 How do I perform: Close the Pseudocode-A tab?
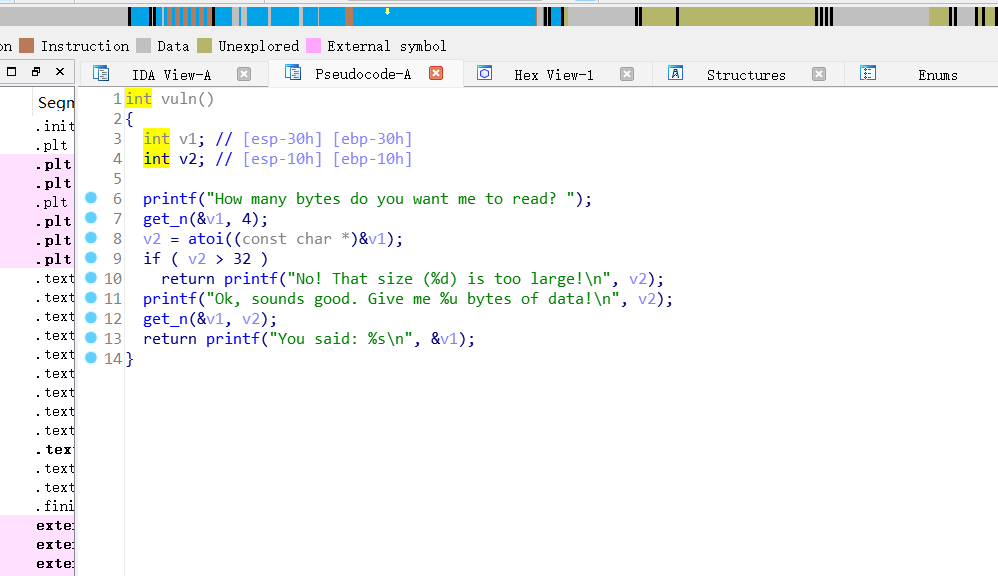coord(436,73)
